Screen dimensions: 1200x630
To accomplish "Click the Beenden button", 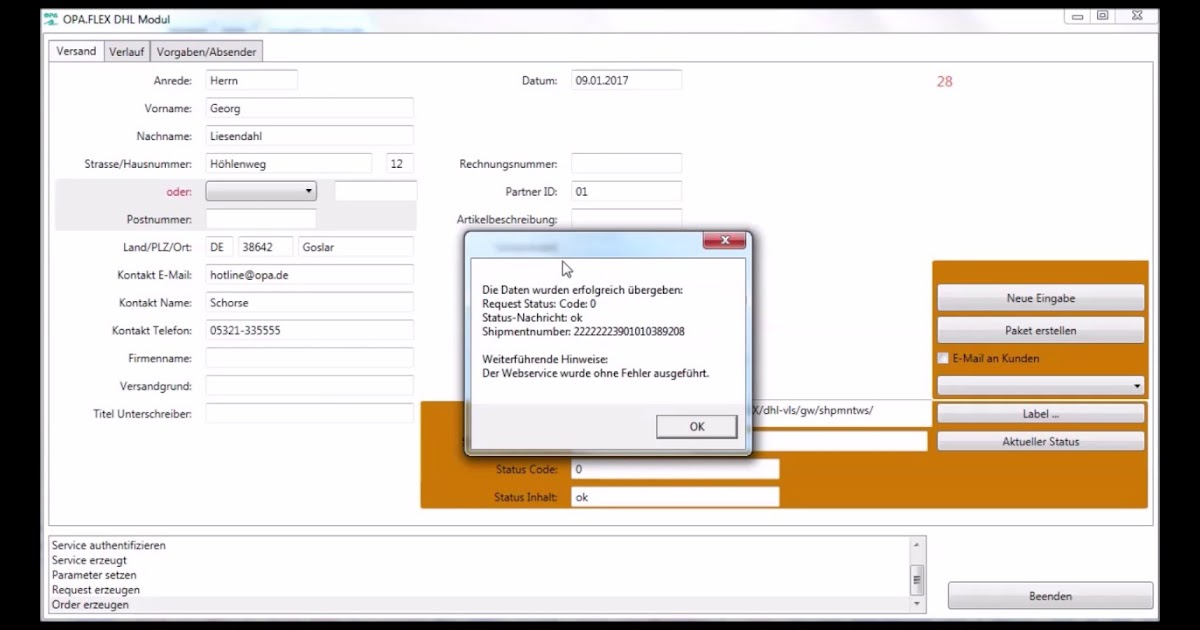I will pyautogui.click(x=1051, y=596).
